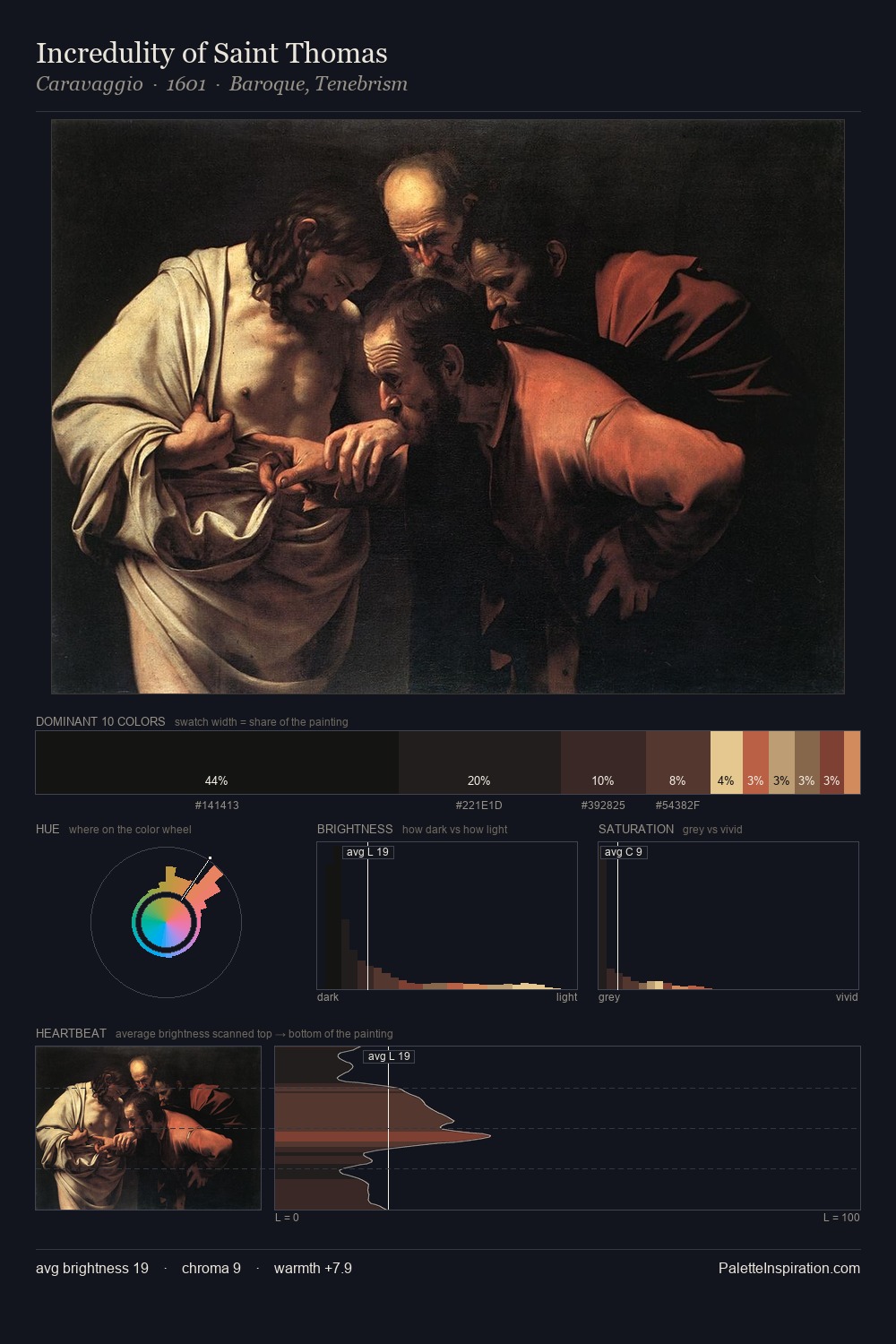896x1344 pixels.
Task: Open the main Caravaggio painting image
Action: [x=448, y=407]
